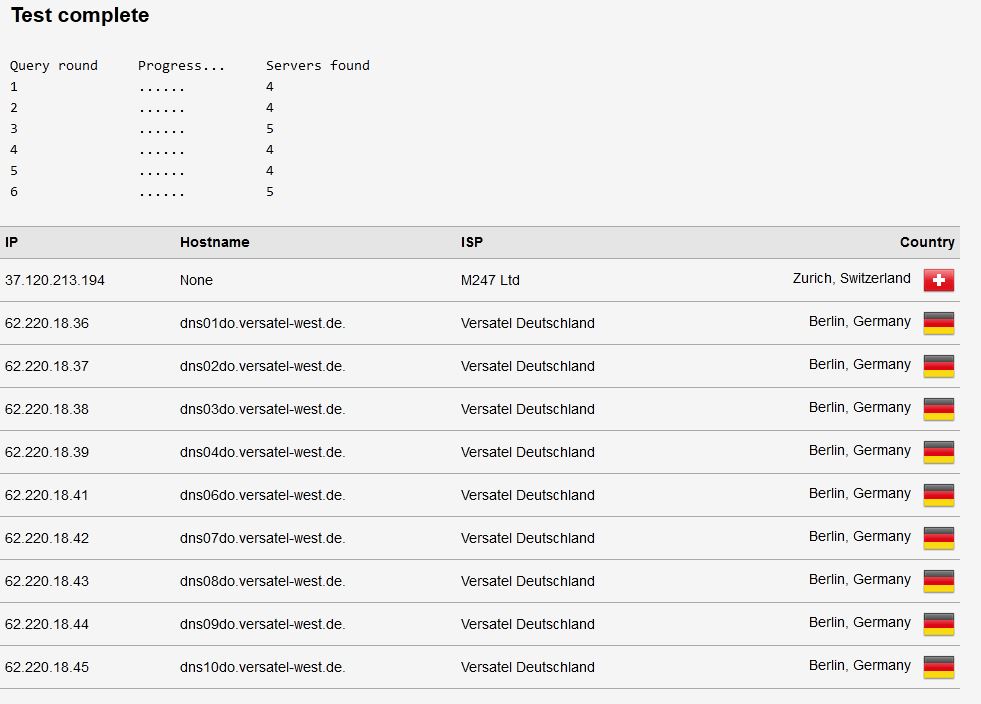The image size is (981, 704).
Task: Click hostname dns02do.versatel-west.de.
Action: [262, 366]
